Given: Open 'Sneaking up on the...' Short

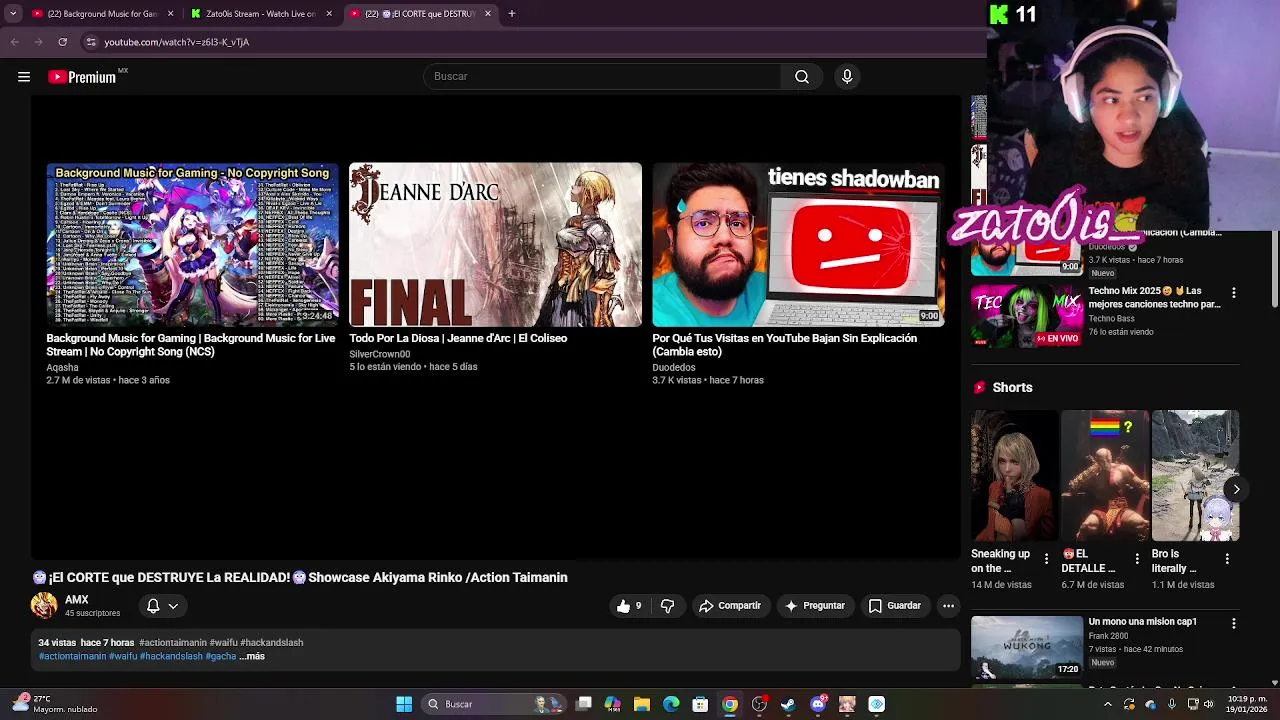Looking at the screenshot, I should point(1014,476).
